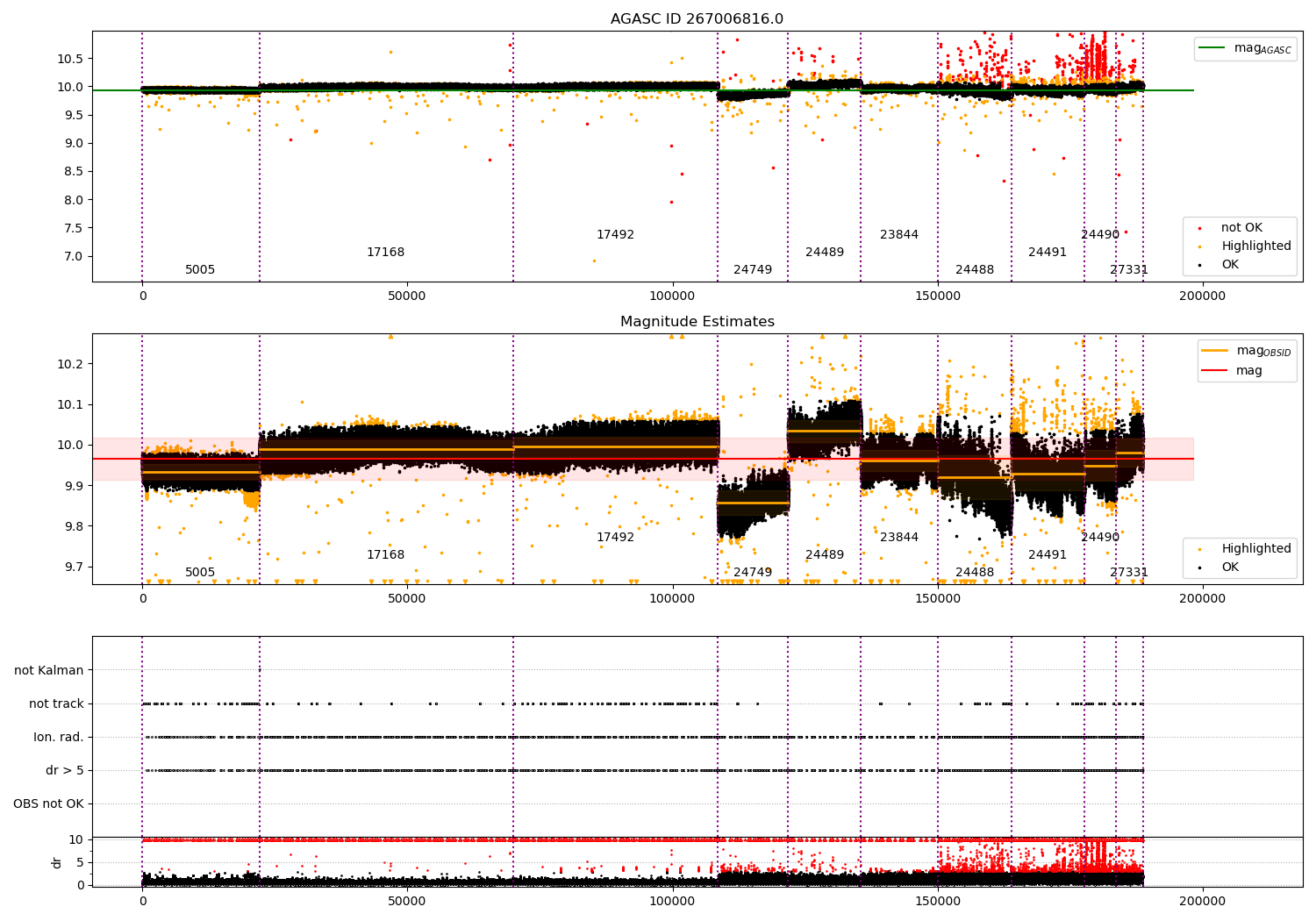This screenshot has height=921, width=1316.
Task: Click the 7.0 y-axis tick label
Action: click(x=74, y=256)
